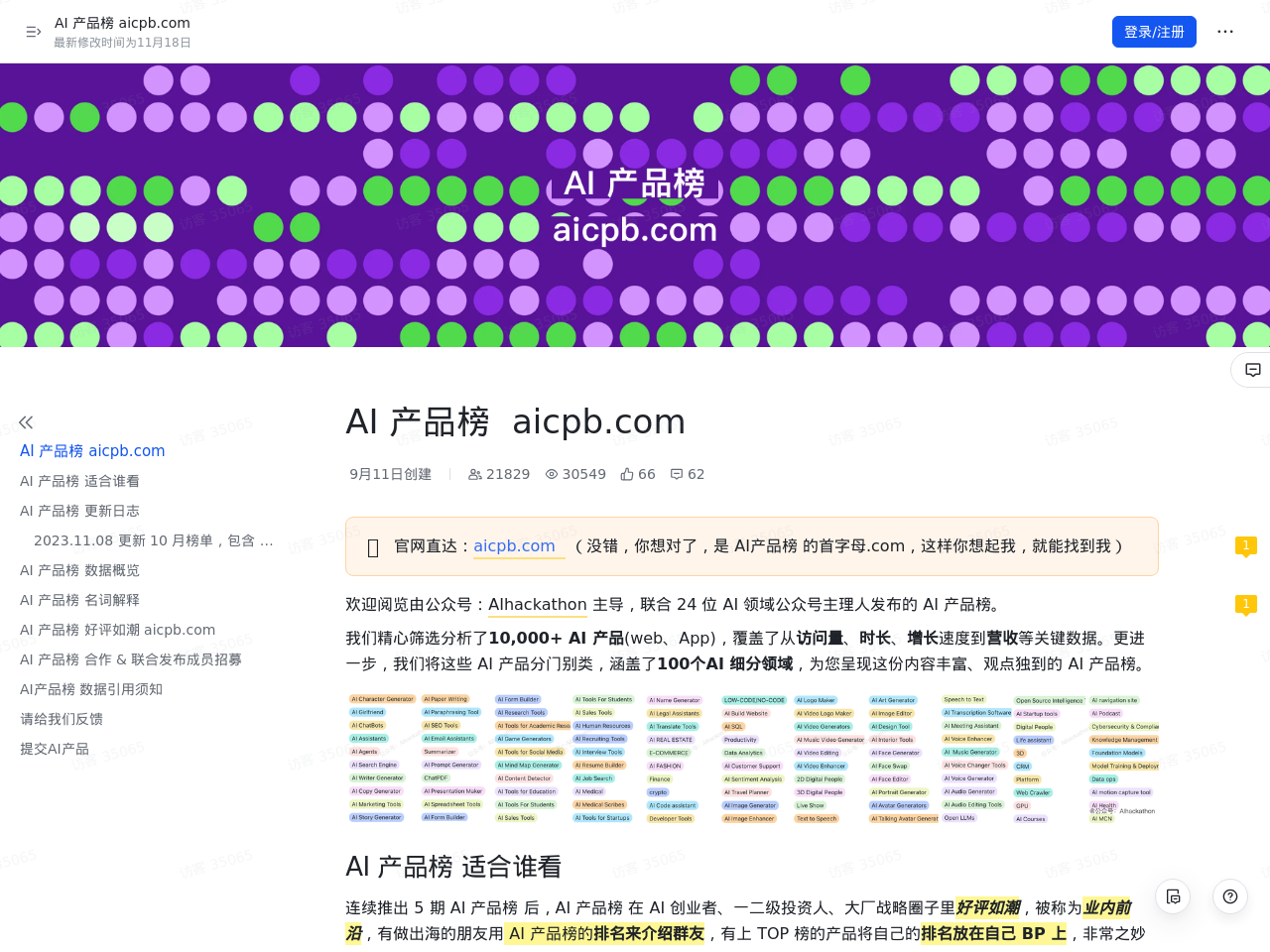Click the main AI 产品榜 aicpb.com title
1270x952 pixels.
(x=515, y=421)
